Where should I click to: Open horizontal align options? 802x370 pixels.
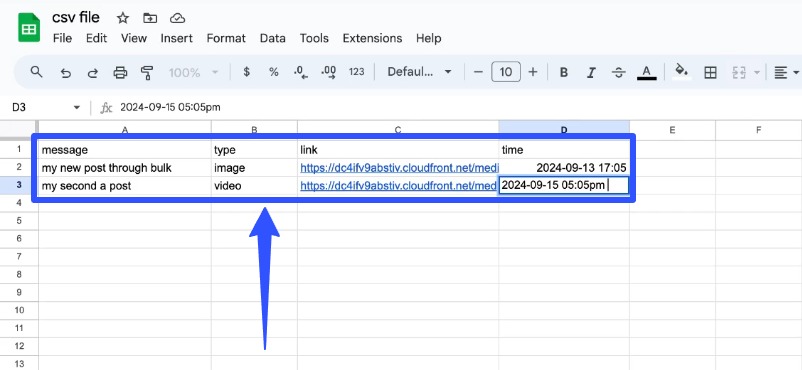(786, 72)
